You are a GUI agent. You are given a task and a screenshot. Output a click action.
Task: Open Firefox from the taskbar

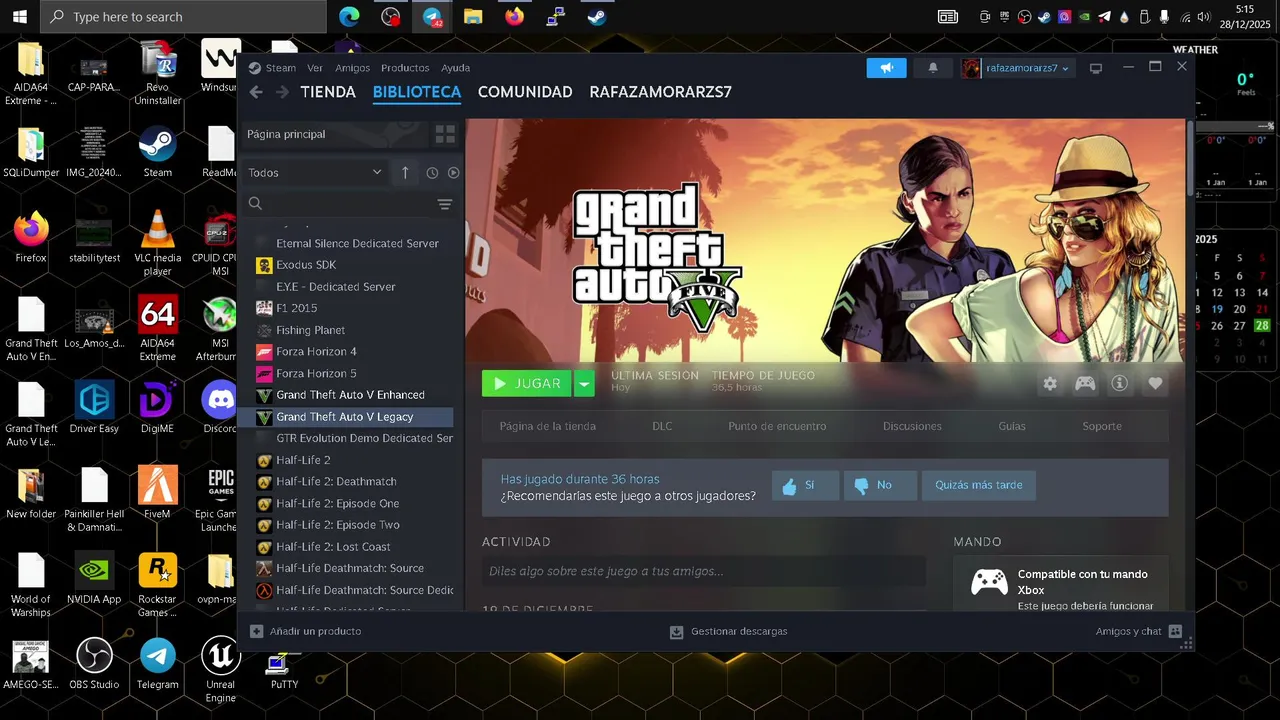514,16
